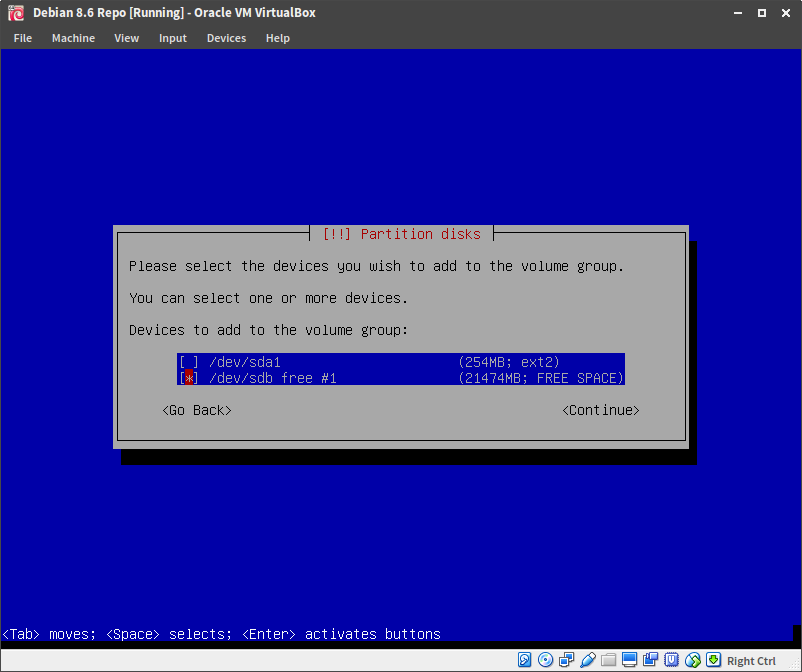Close the VirtualBox window

pyautogui.click(x=786, y=13)
